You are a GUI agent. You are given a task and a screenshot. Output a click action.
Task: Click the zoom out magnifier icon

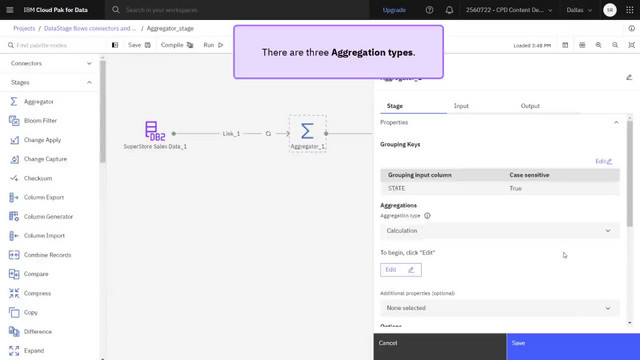tap(615, 45)
